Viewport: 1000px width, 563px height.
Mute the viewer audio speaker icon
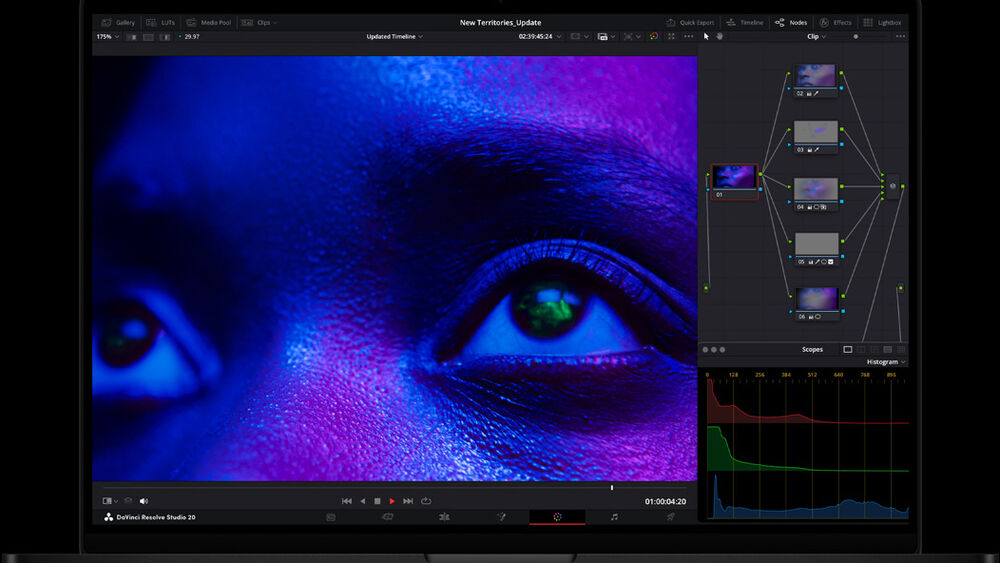tap(144, 501)
